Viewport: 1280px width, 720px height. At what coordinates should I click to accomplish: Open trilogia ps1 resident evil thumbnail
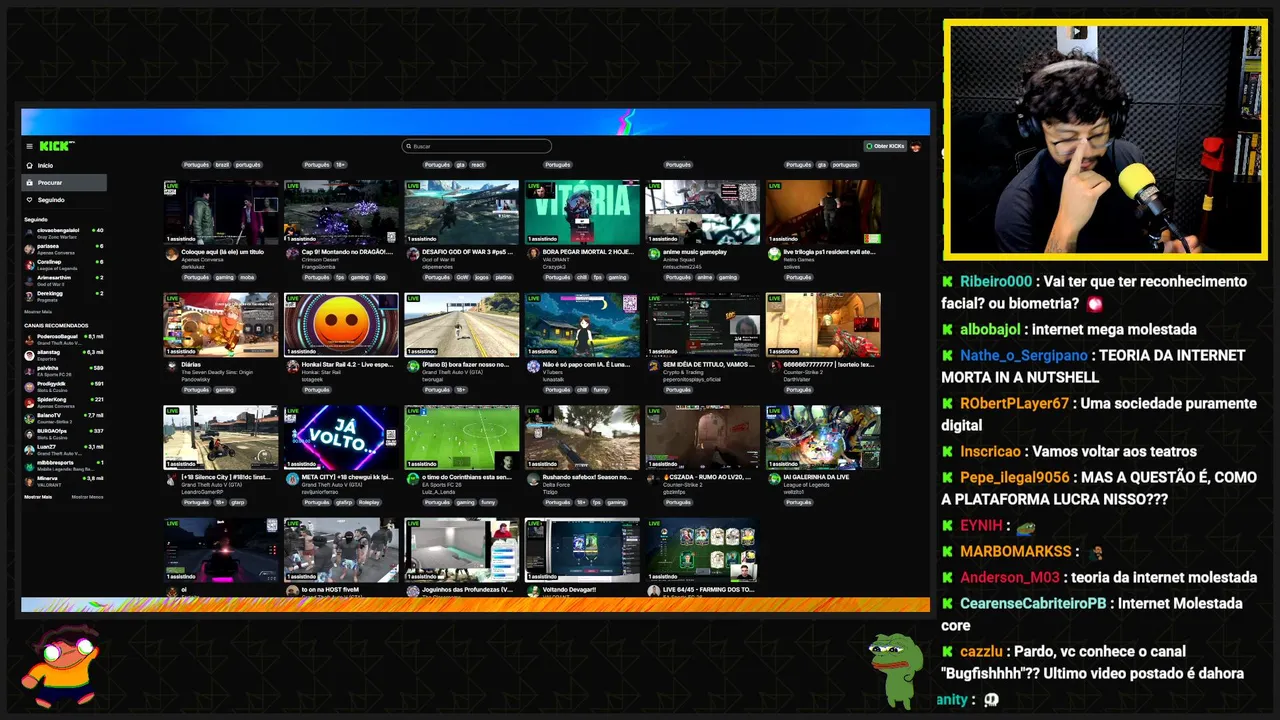tap(823, 212)
